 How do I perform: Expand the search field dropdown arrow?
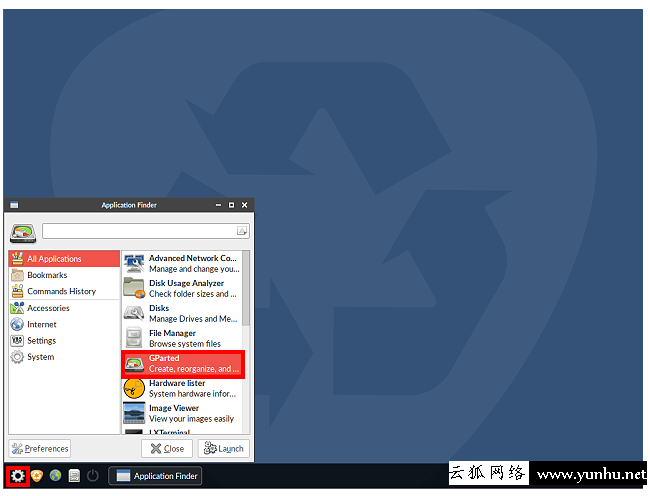(x=242, y=231)
